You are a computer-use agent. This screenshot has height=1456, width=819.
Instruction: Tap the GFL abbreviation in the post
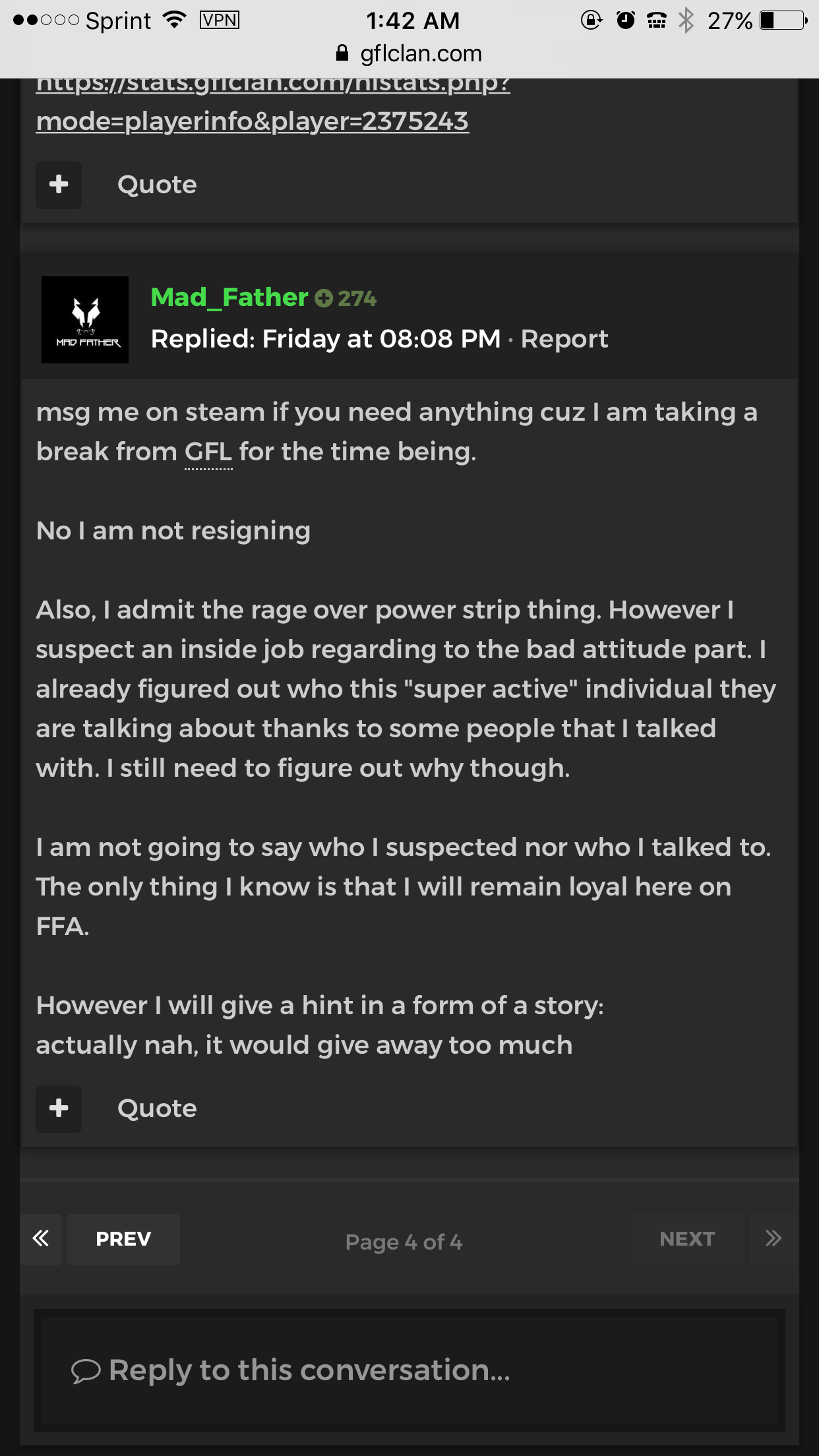coord(208,452)
